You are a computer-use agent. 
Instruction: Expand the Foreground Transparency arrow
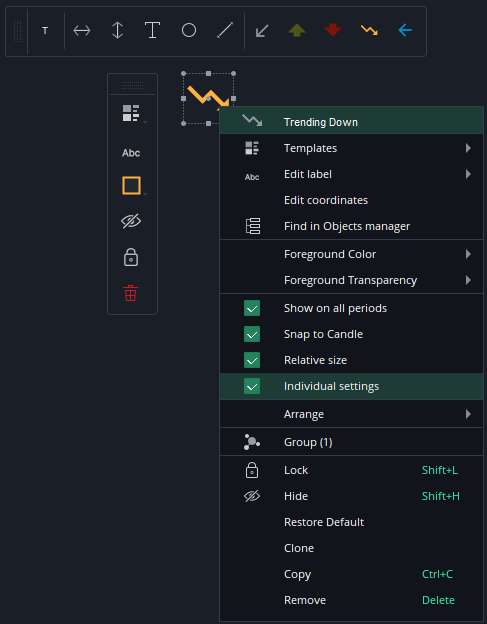tap(468, 280)
